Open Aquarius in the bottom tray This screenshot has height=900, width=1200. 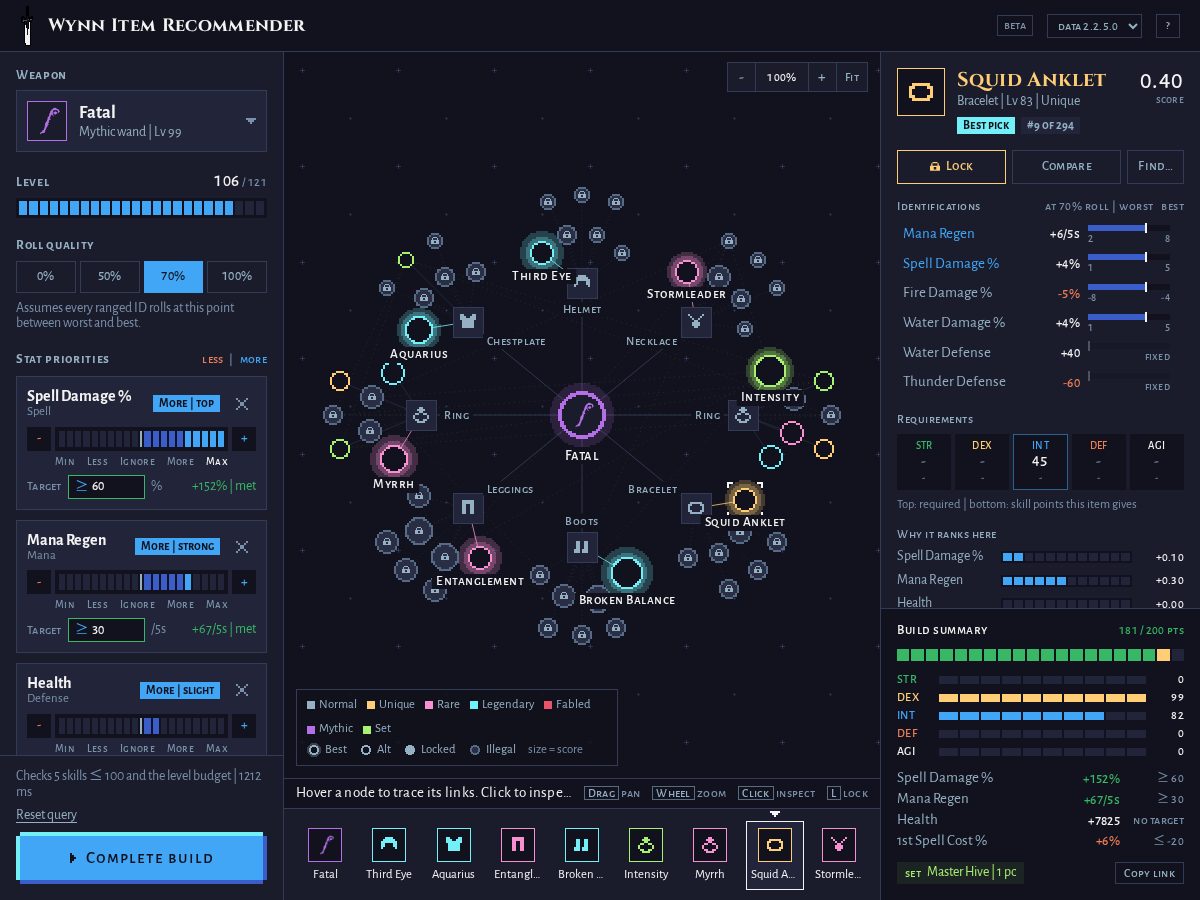[453, 855]
